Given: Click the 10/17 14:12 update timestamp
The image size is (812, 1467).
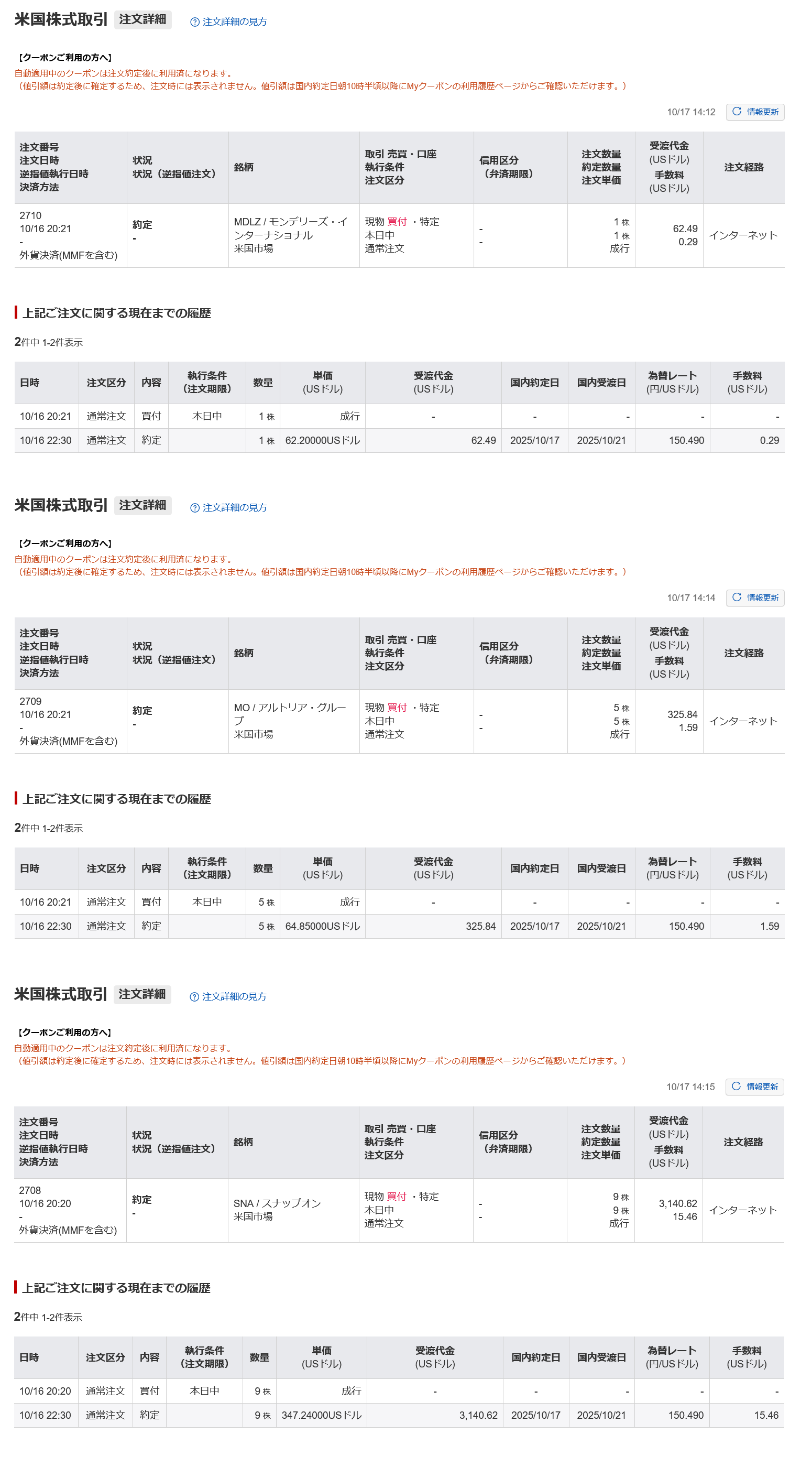Looking at the screenshot, I should [691, 112].
